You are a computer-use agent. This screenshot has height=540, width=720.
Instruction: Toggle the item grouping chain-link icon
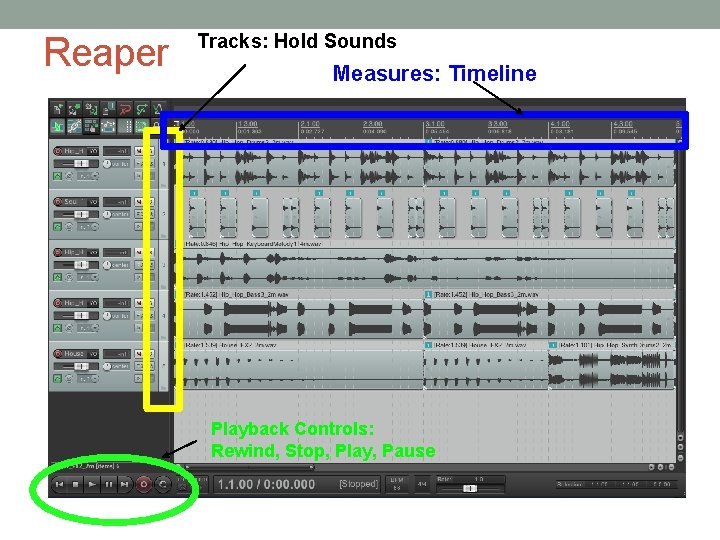(74, 126)
